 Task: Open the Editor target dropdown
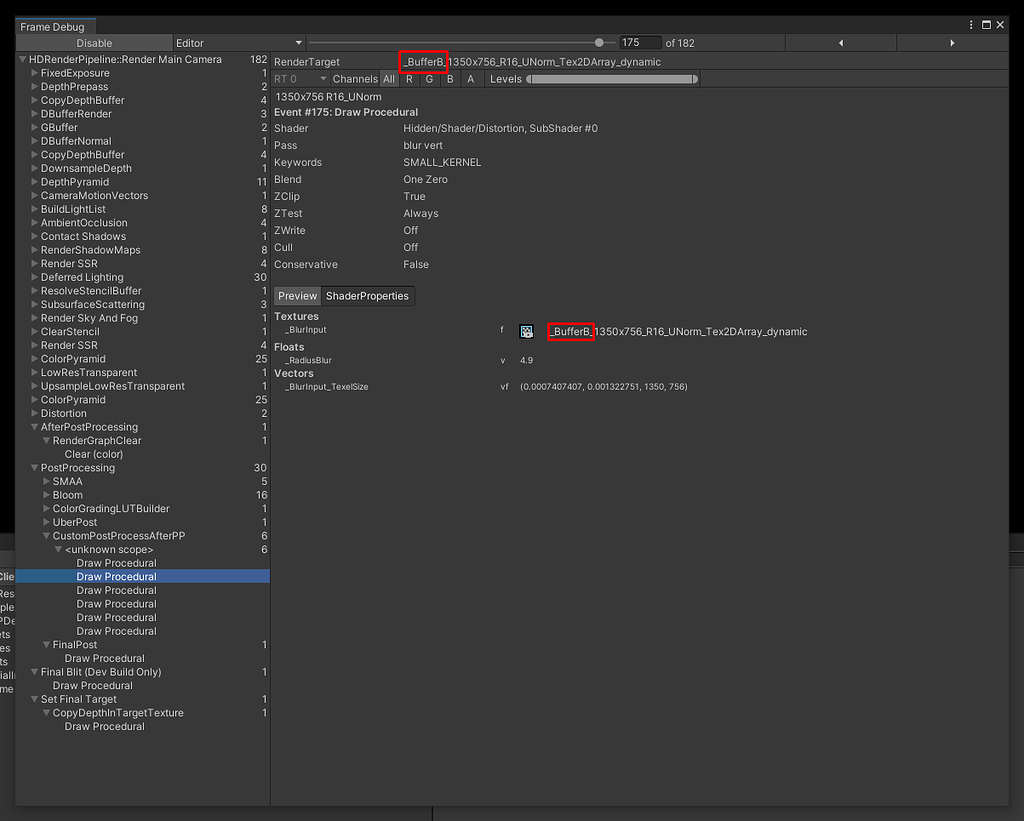pyautogui.click(x=237, y=42)
